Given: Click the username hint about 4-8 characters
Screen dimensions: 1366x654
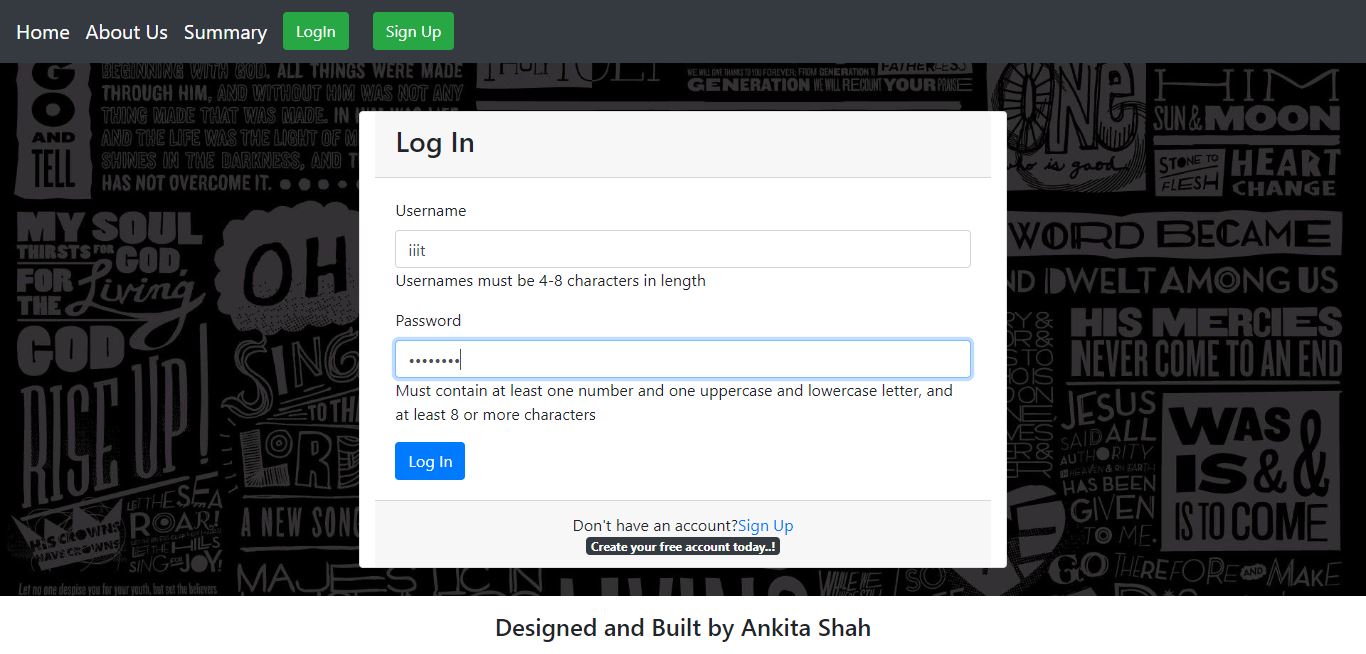Looking at the screenshot, I should [551, 281].
